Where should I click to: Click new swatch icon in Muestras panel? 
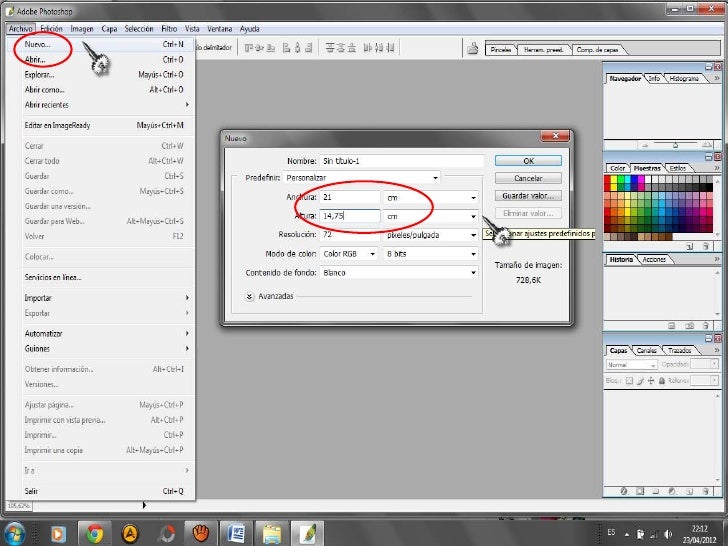pyautogui.click(x=690, y=247)
